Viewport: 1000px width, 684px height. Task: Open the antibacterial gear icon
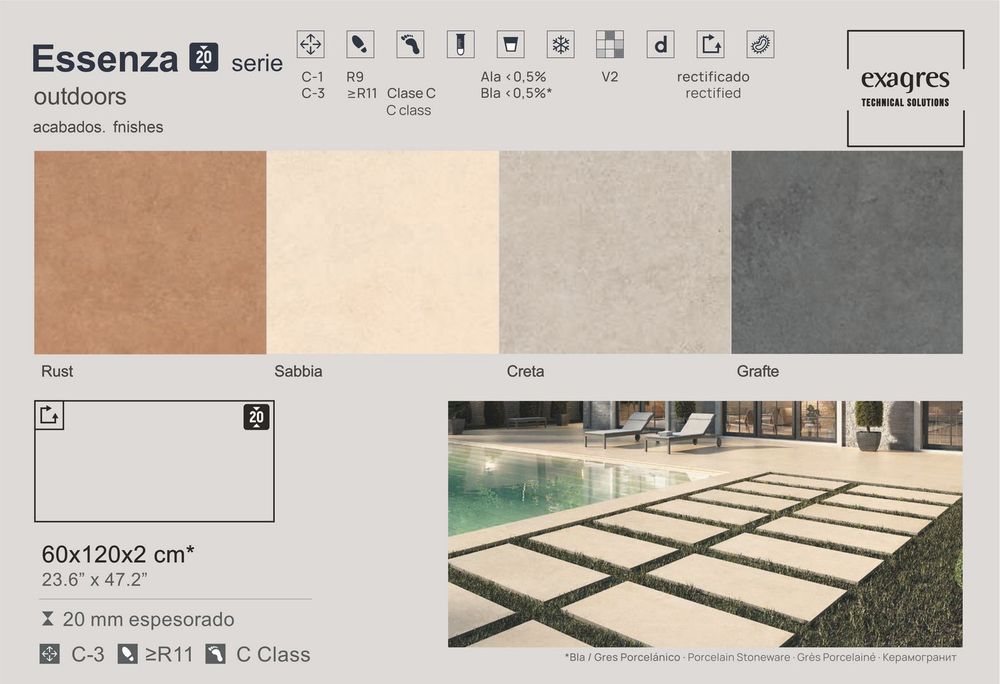[x=758, y=44]
